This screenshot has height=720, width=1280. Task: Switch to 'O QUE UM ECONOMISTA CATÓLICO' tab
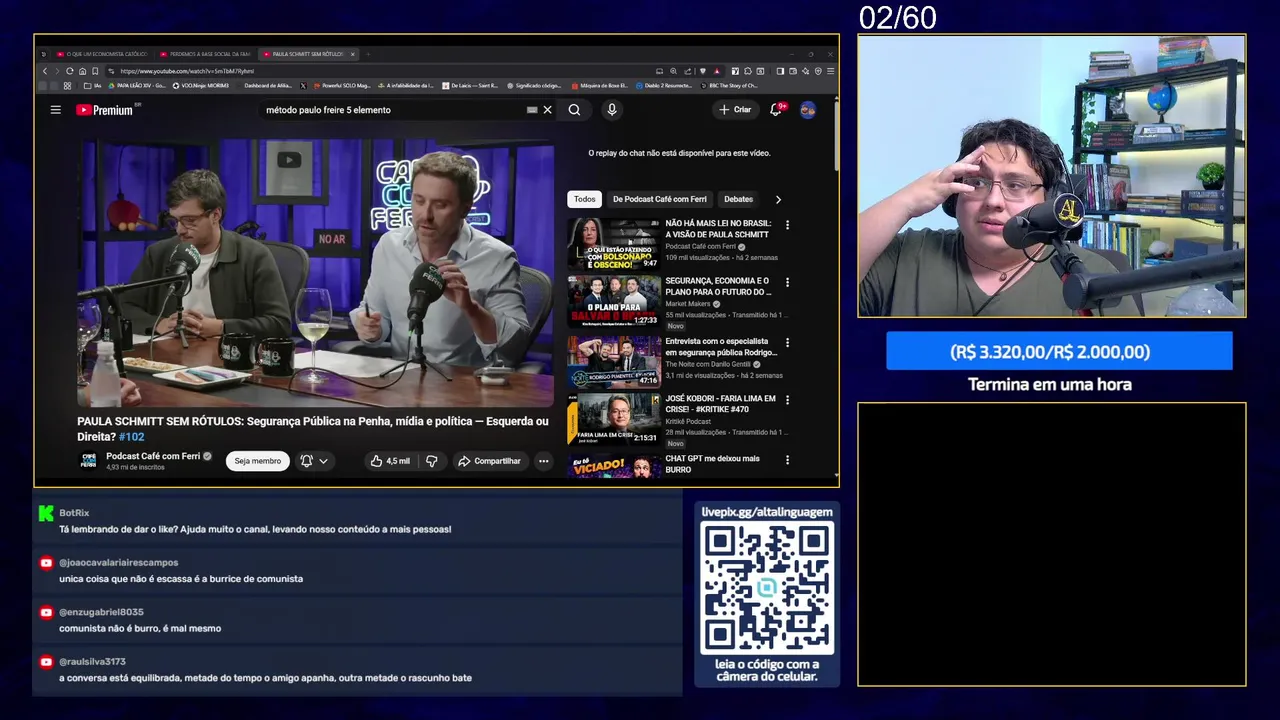(x=102, y=54)
